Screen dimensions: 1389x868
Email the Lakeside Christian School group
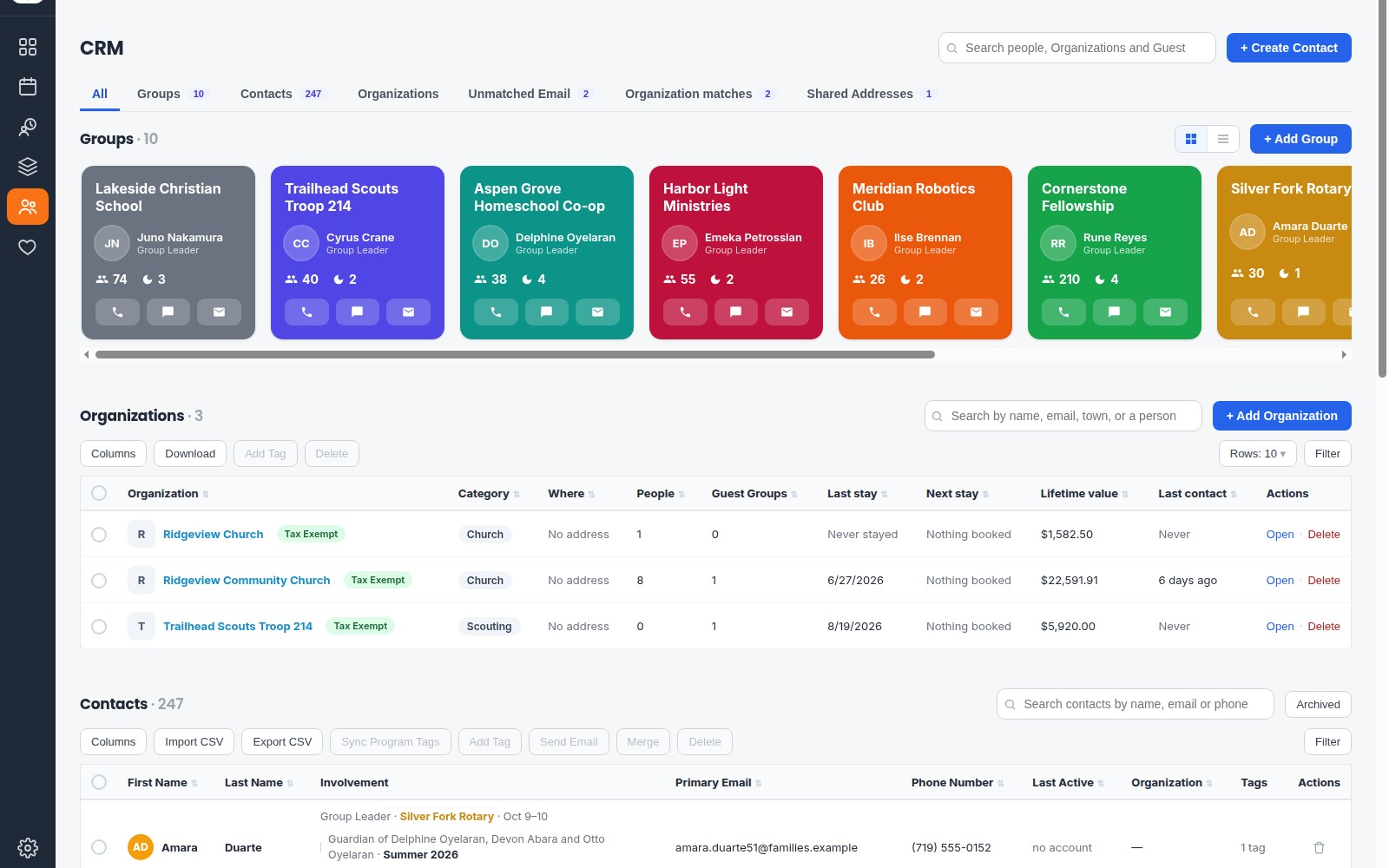coord(219,312)
